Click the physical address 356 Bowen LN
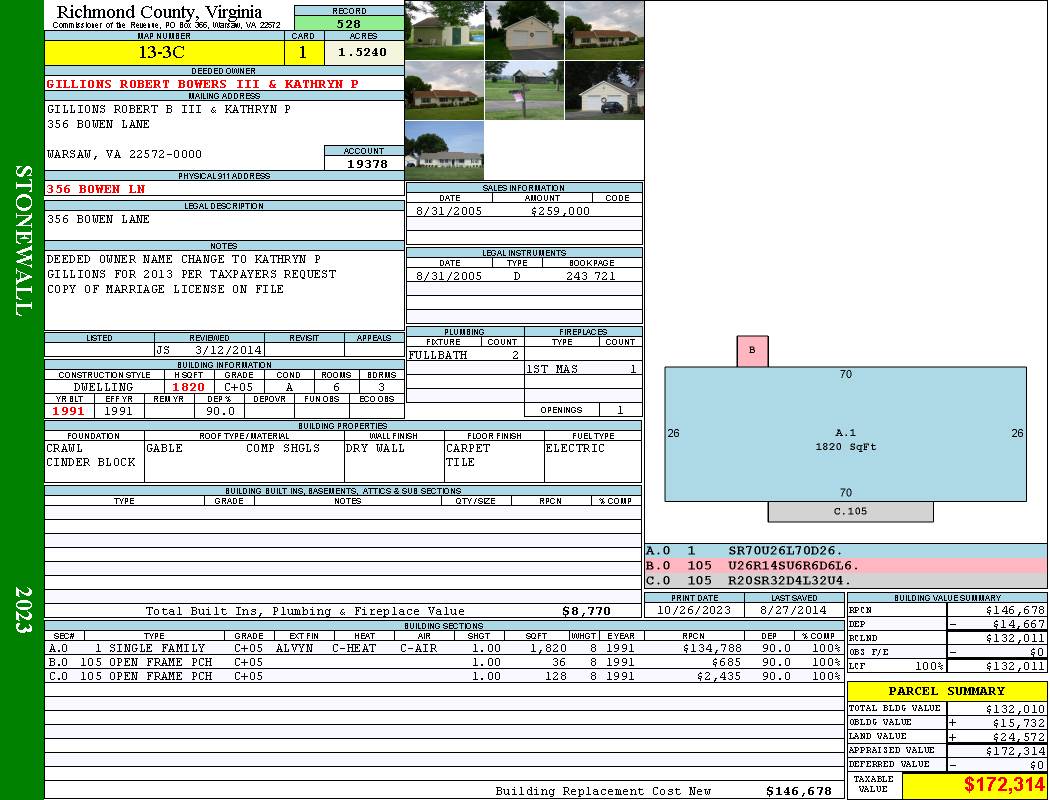Screen dimensions: 1050x800 click(97, 189)
